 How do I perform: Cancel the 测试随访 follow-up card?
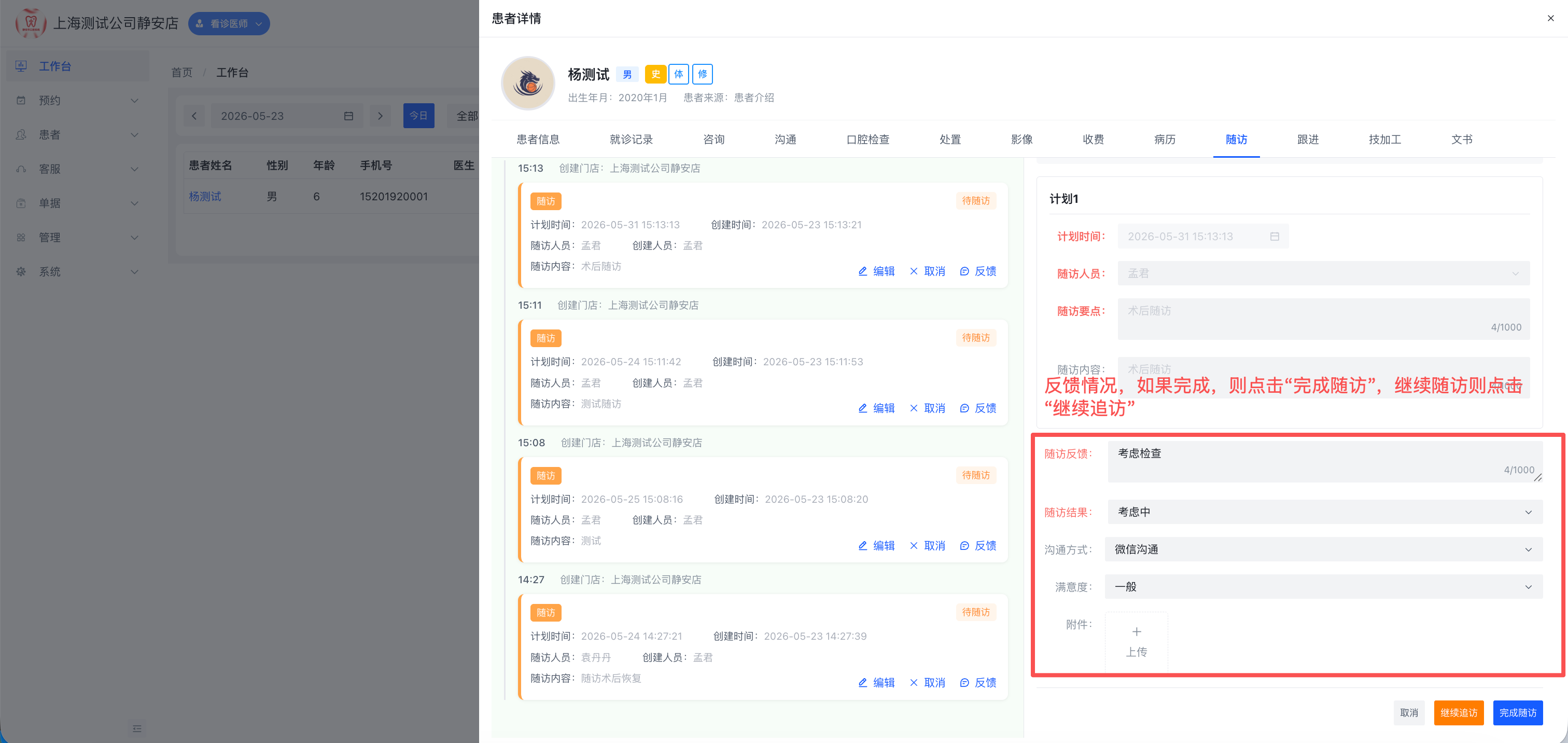[928, 408]
